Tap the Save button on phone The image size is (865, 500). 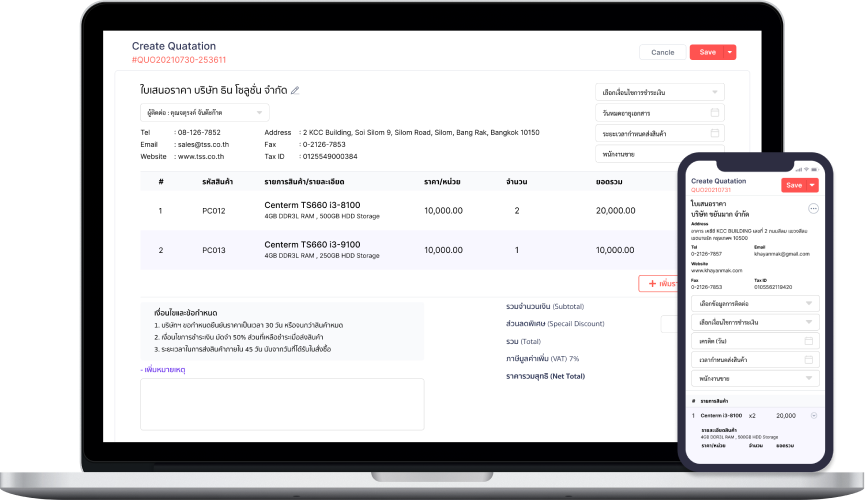[x=794, y=185]
